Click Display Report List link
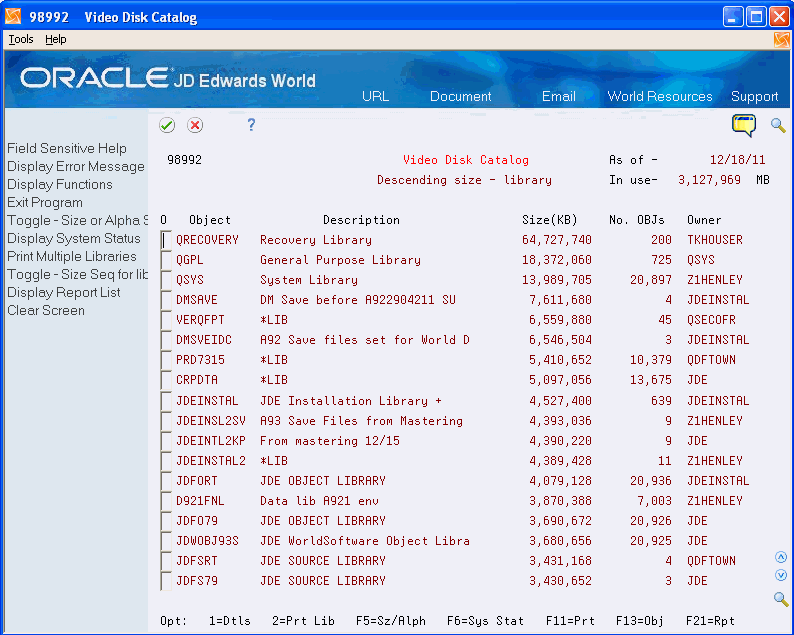 64,293
